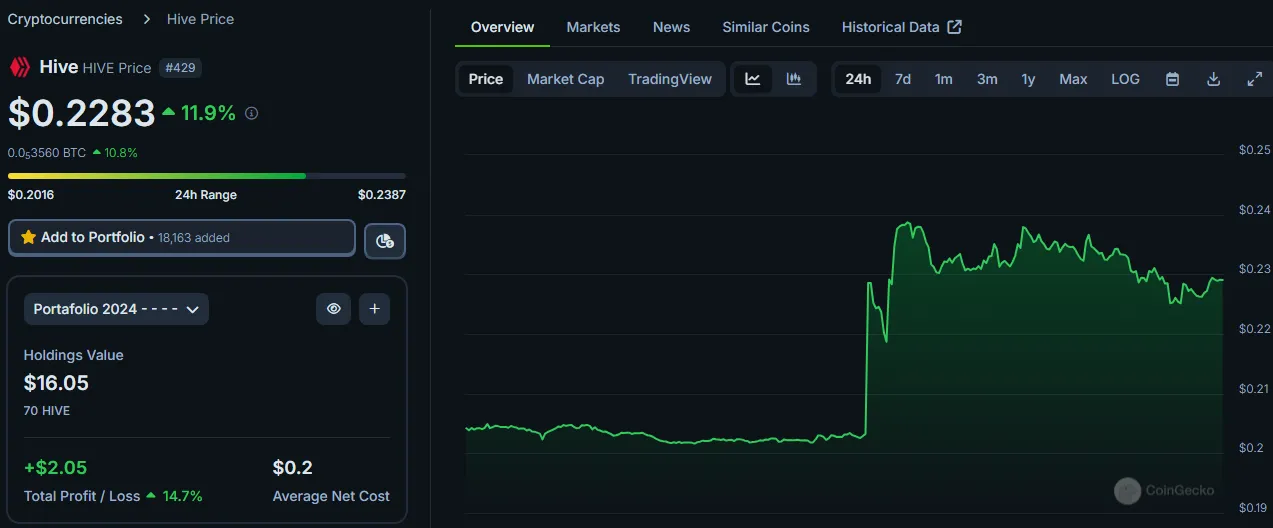Toggle LOG scale on the chart

point(1125,79)
